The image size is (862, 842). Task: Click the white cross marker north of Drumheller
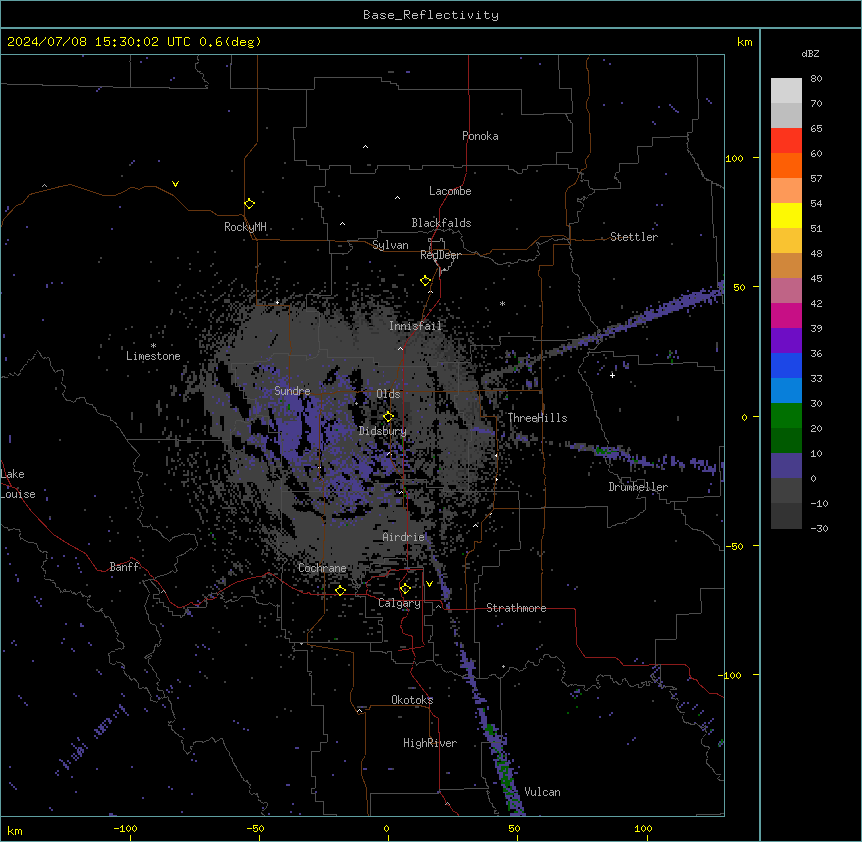pos(612,375)
